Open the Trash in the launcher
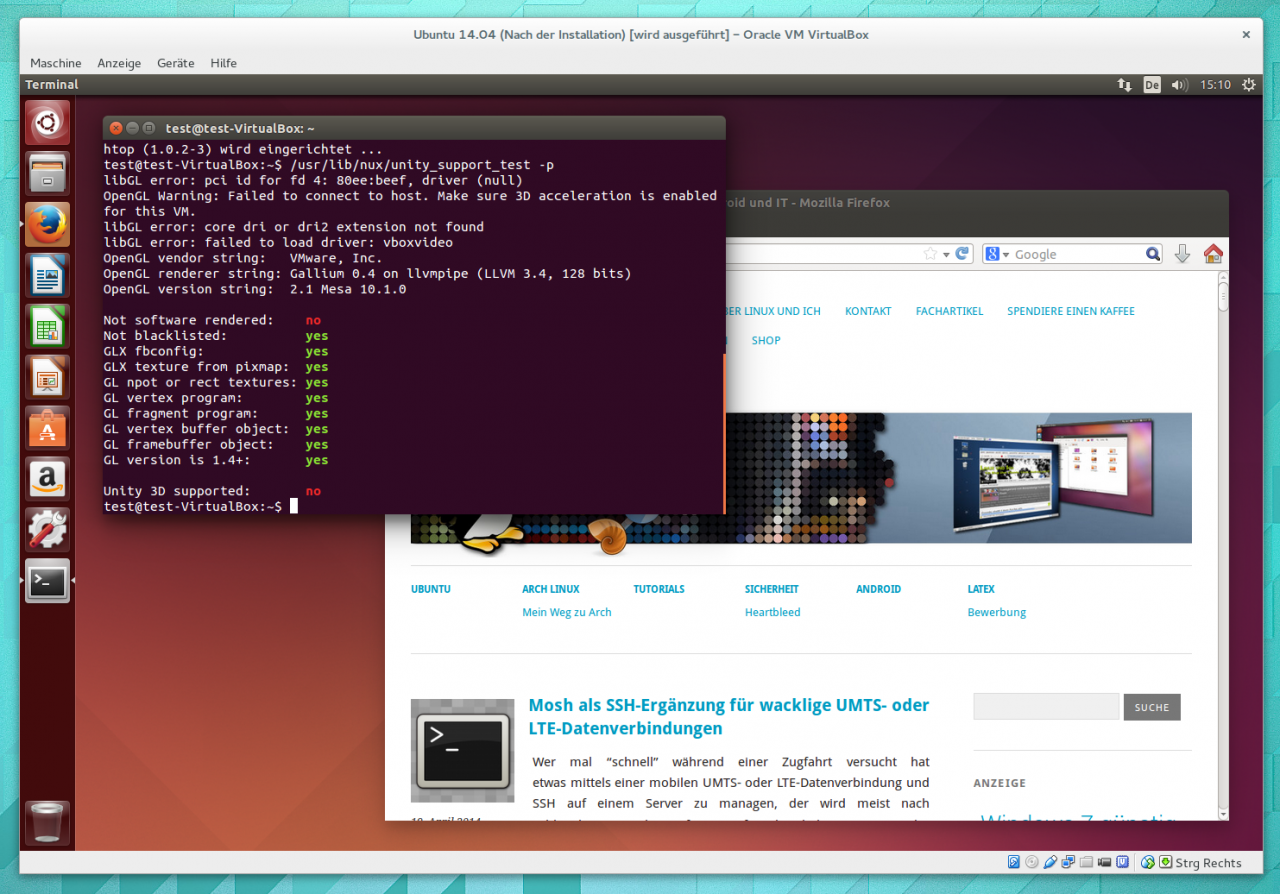 click(47, 822)
